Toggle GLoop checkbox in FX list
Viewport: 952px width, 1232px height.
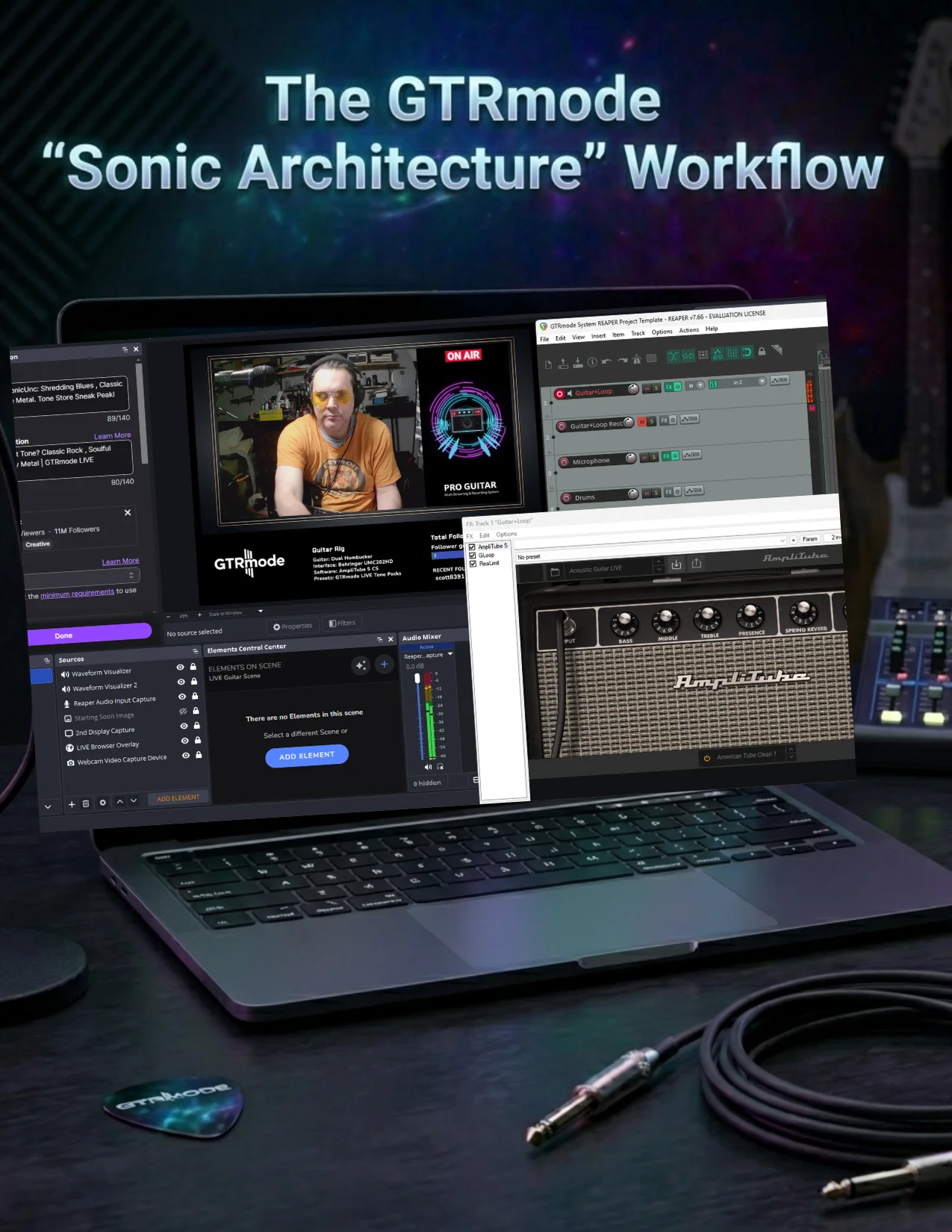click(473, 556)
